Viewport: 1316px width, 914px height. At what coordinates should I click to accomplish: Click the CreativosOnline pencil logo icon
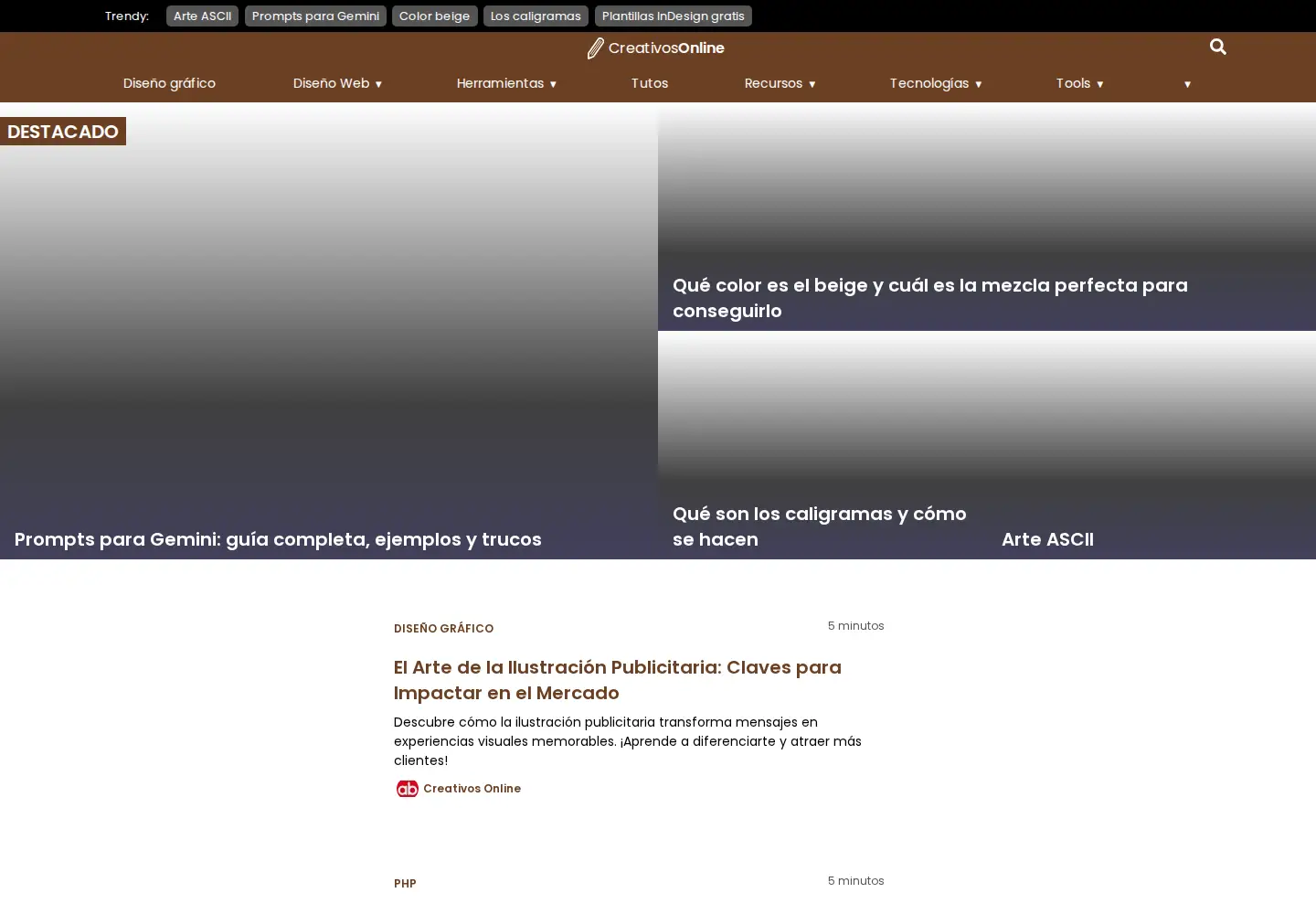(595, 48)
